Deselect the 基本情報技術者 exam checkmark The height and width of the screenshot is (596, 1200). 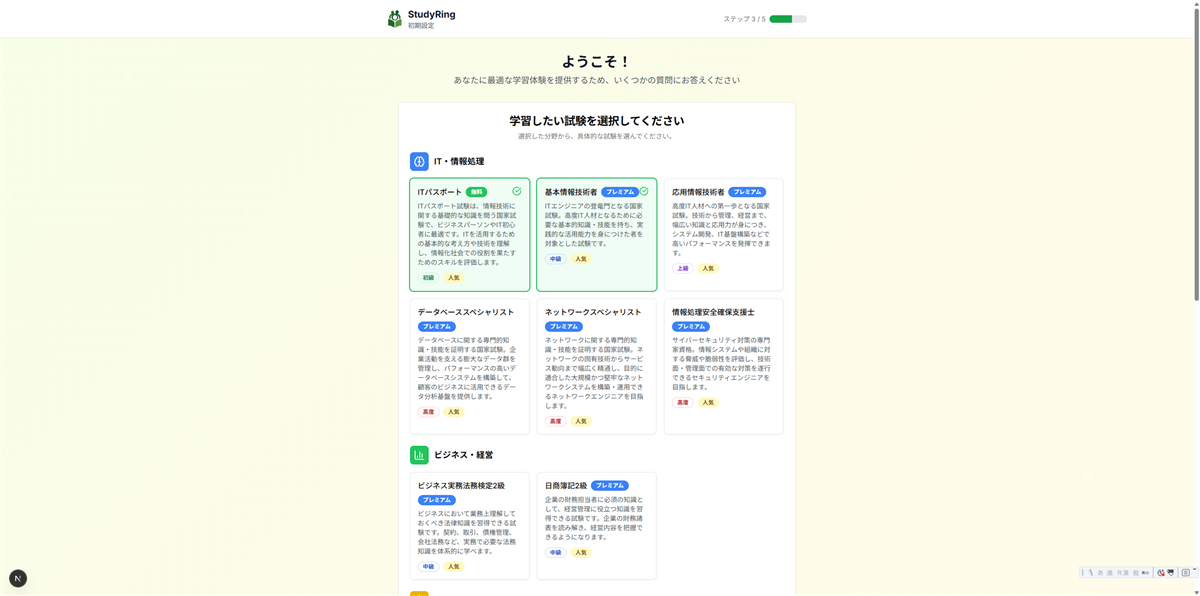point(644,190)
